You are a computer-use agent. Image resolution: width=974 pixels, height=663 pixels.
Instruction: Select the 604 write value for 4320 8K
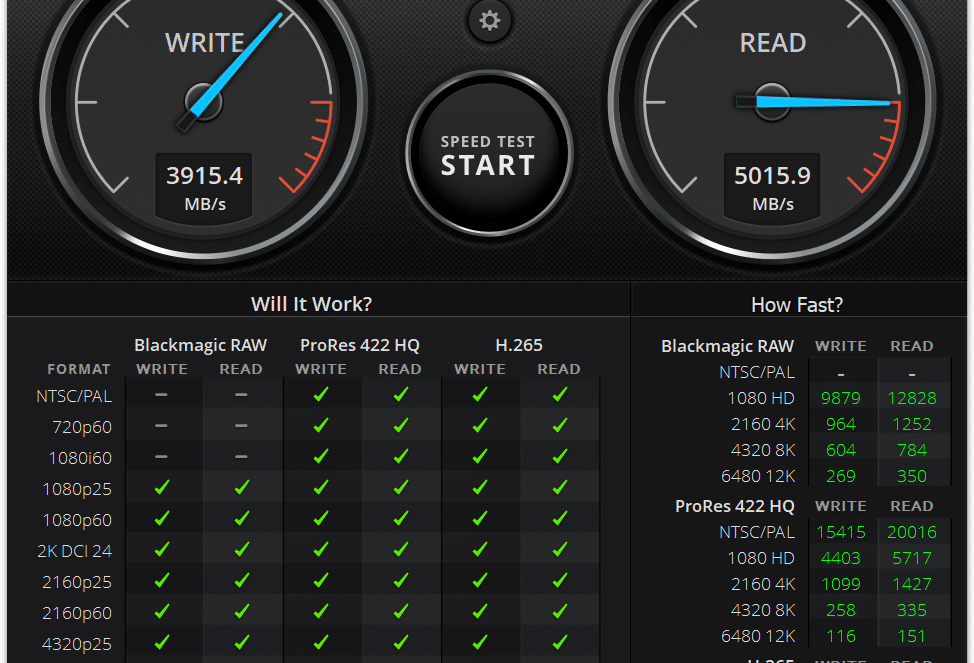(x=840, y=450)
